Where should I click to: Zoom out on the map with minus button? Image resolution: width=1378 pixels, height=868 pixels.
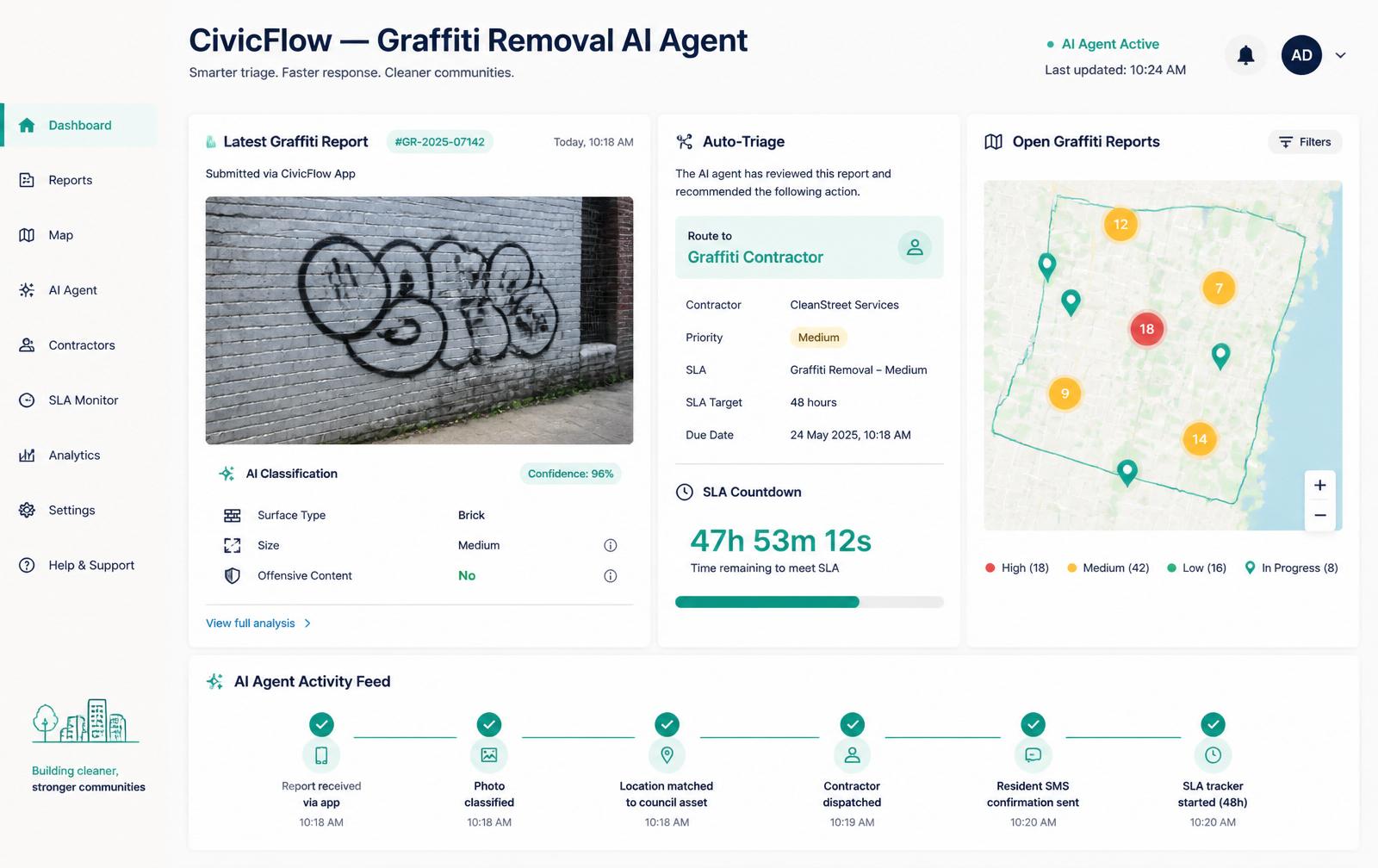(x=1319, y=516)
